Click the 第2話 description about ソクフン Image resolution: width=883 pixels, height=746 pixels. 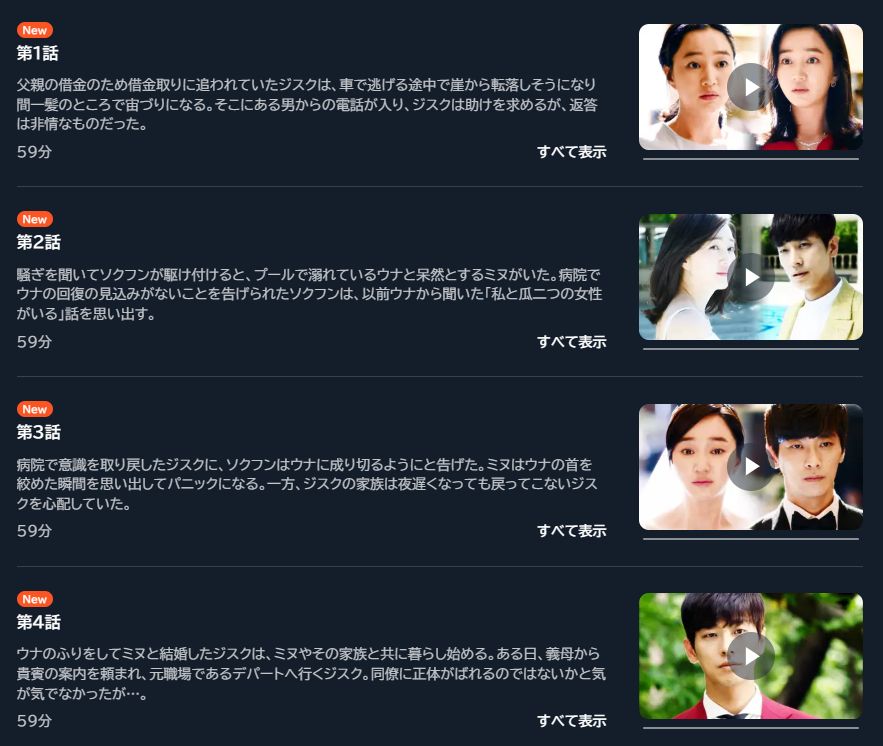(x=309, y=294)
